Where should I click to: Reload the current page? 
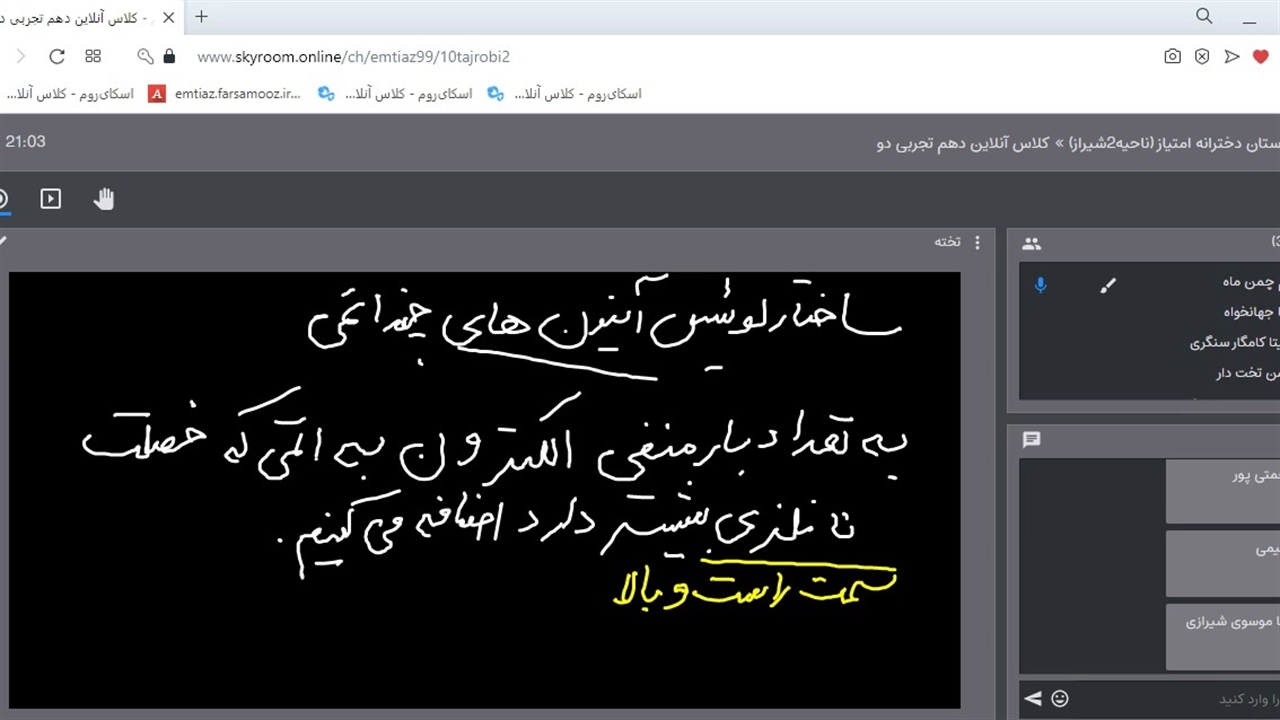[x=57, y=57]
